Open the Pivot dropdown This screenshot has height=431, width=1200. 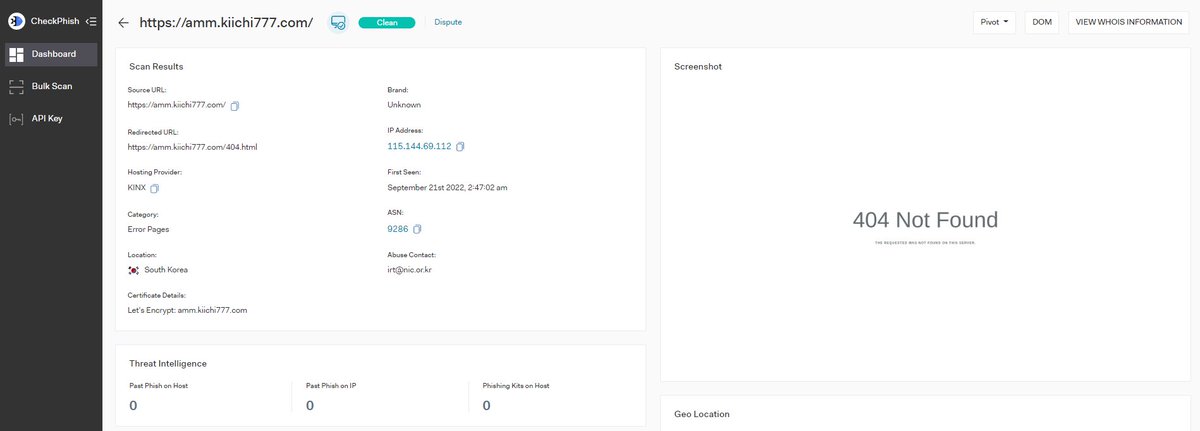pos(994,22)
